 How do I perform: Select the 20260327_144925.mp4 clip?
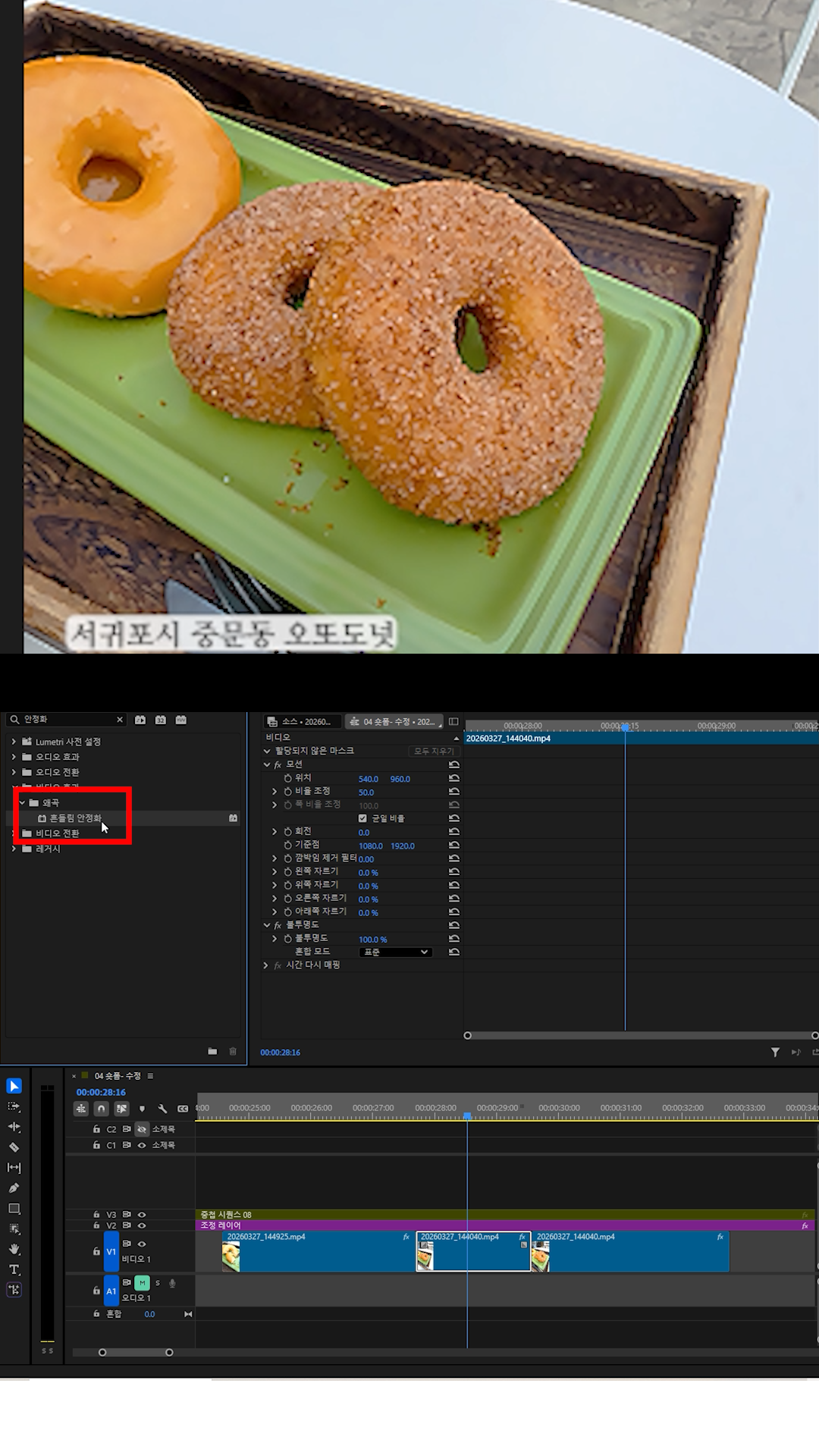pos(318,1251)
